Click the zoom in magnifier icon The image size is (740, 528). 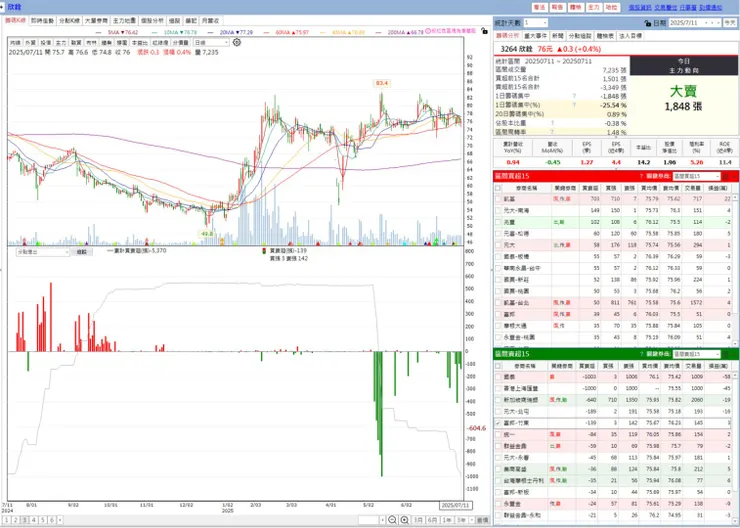coord(404,520)
